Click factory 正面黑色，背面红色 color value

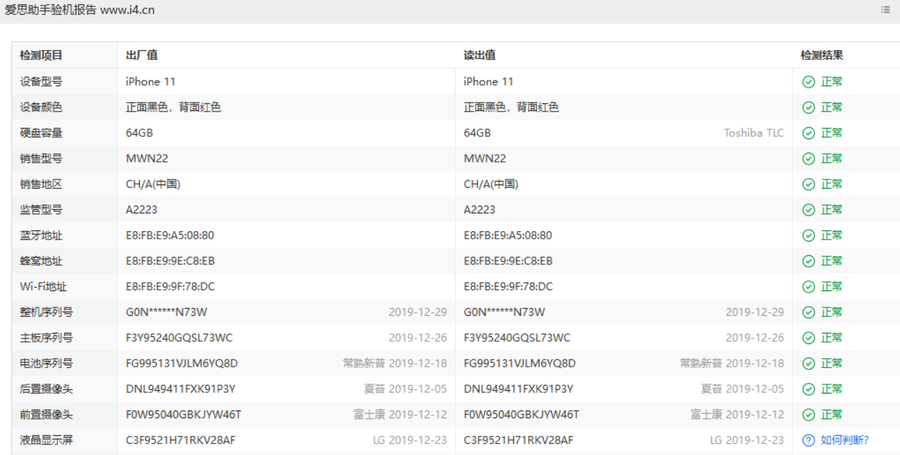pyautogui.click(x=173, y=107)
